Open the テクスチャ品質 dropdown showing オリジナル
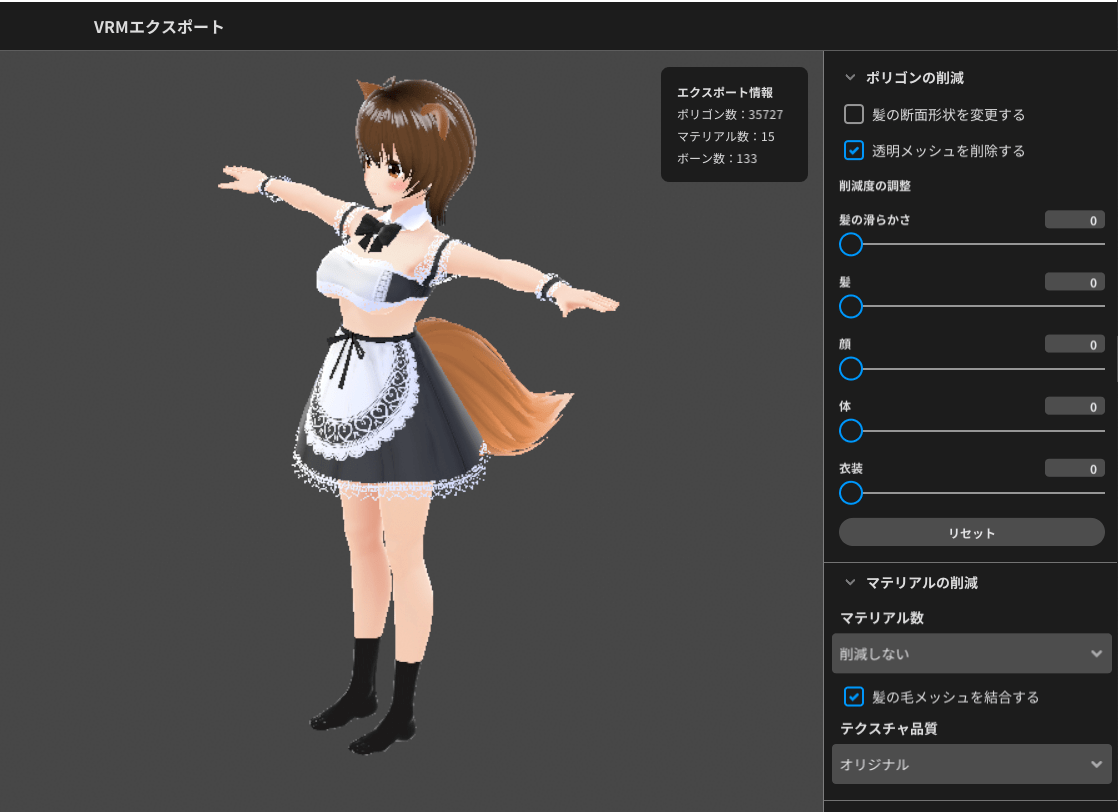The height and width of the screenshot is (812, 1118). click(971, 764)
